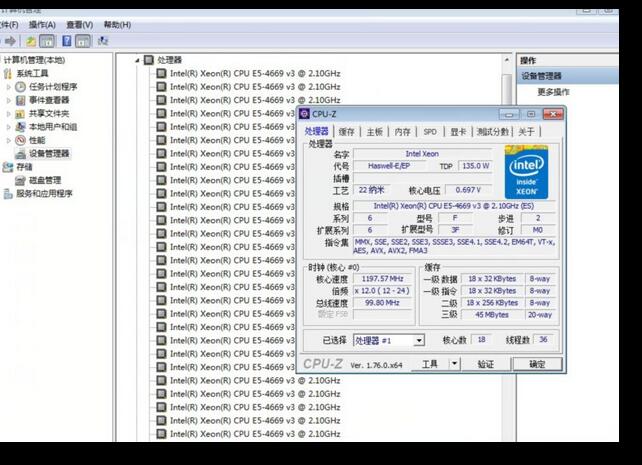642x465 pixels.
Task: Click the Intel Xeon name field
Action: (422, 154)
